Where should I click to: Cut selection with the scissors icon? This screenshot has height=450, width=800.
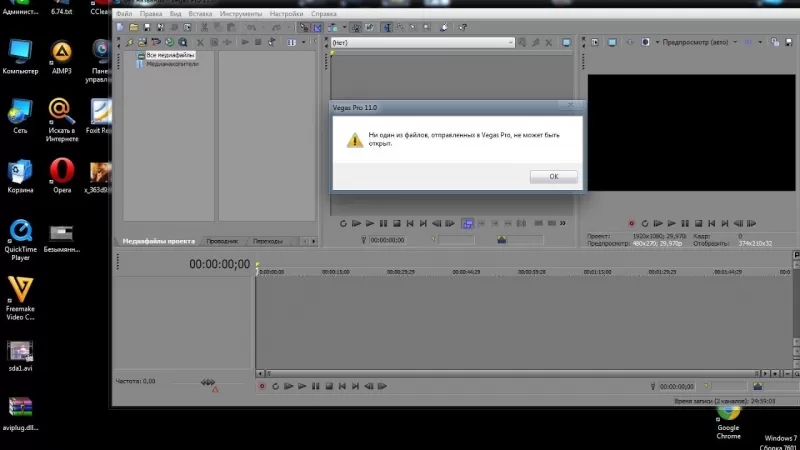pos(204,27)
